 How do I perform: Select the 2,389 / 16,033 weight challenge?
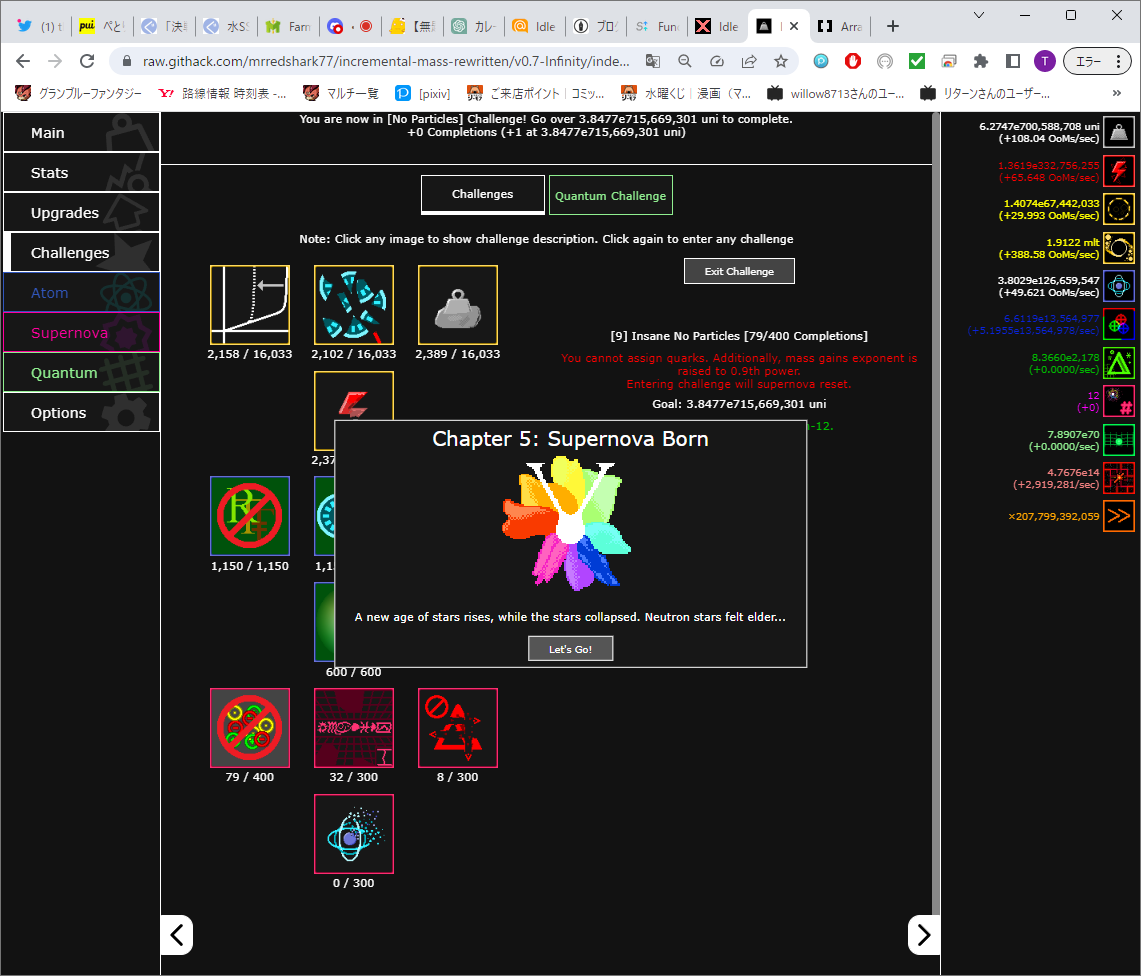pos(458,305)
